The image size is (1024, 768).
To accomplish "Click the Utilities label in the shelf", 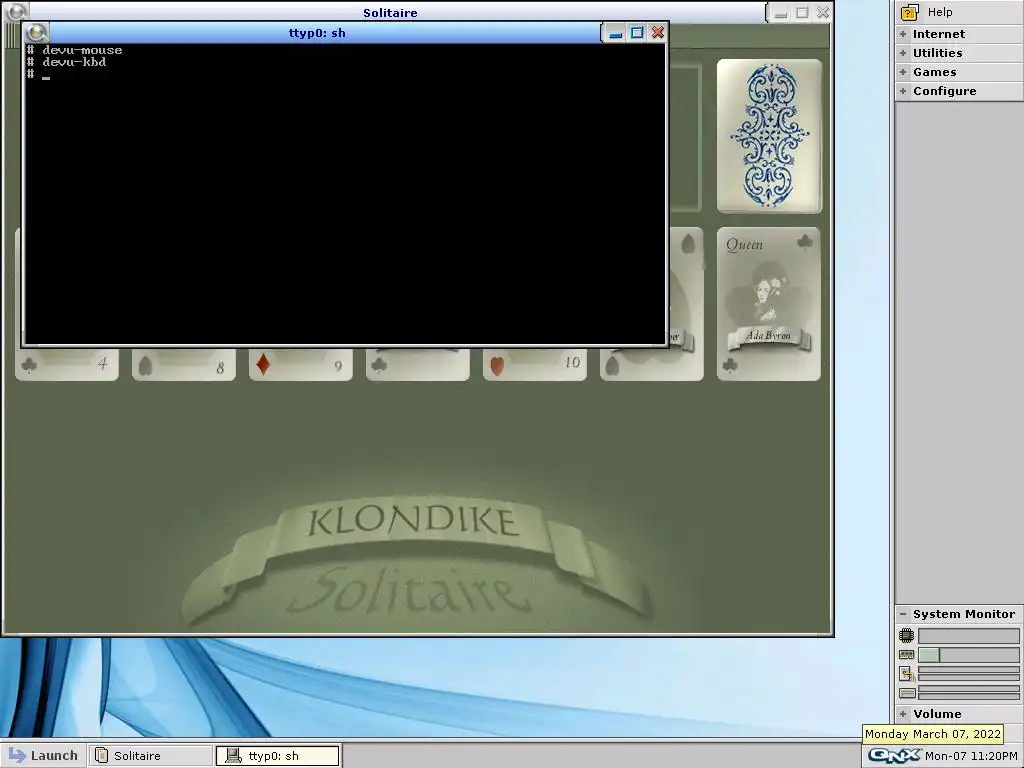I will point(937,53).
